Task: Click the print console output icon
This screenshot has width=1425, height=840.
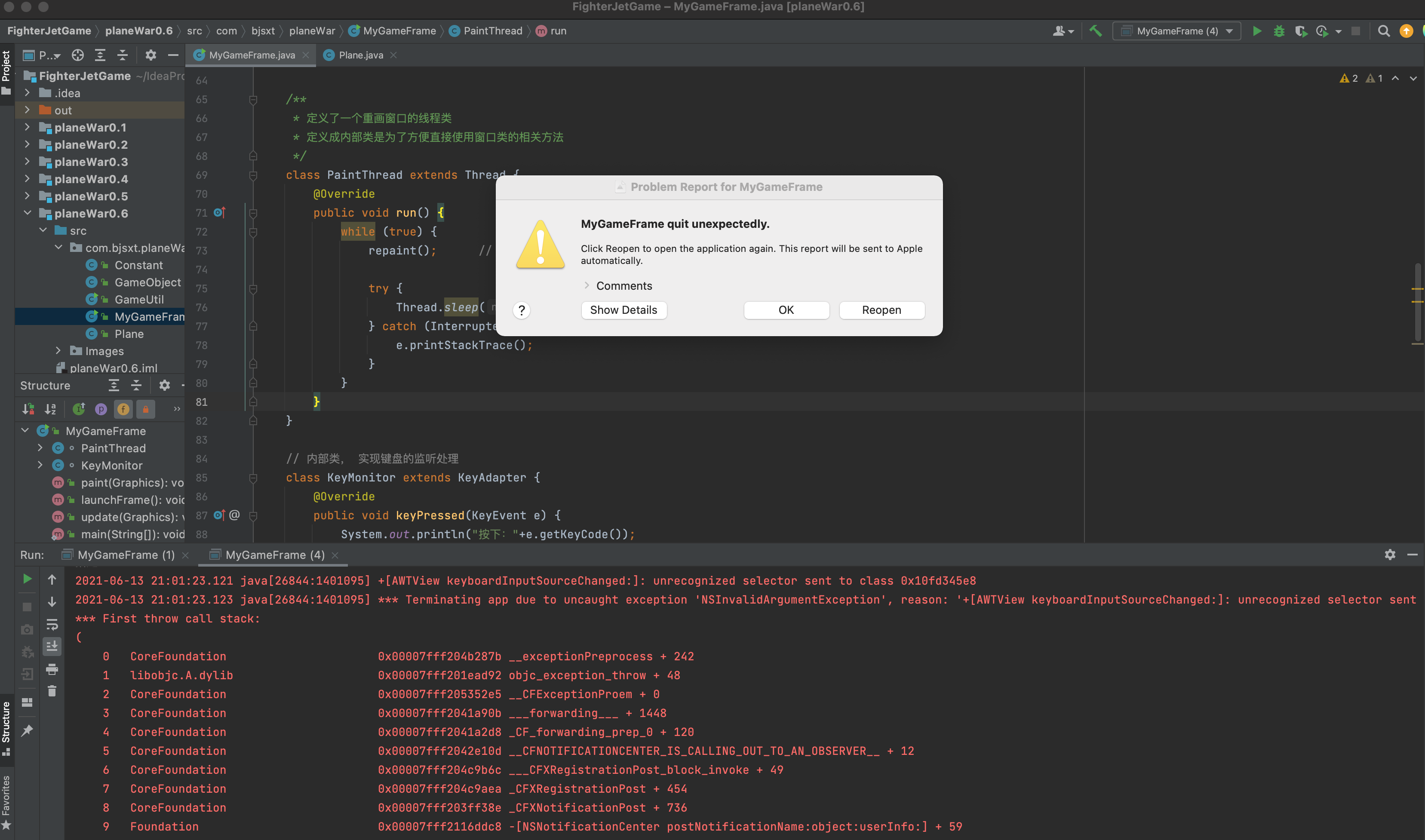Action: tap(52, 669)
